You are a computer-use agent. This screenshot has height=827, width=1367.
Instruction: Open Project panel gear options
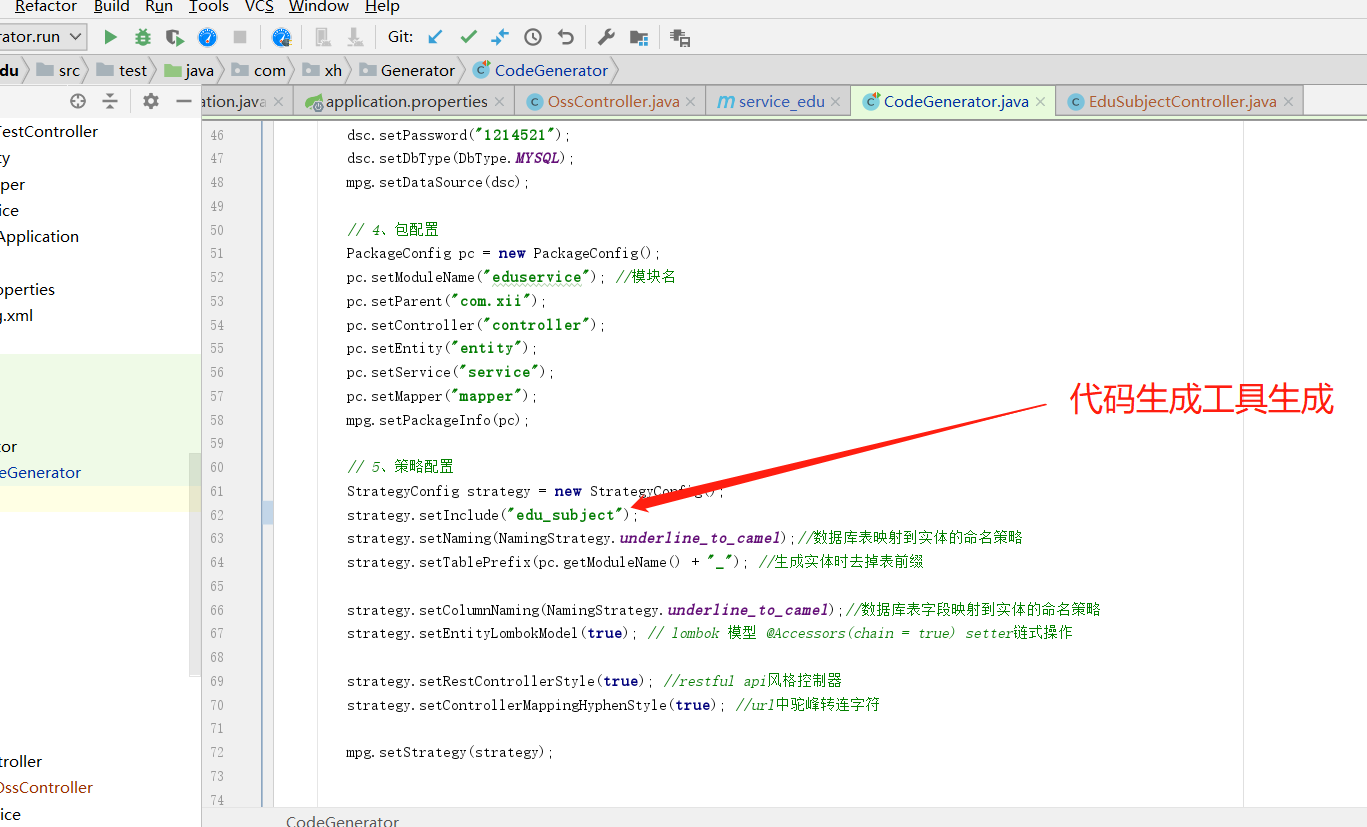pyautogui.click(x=151, y=101)
